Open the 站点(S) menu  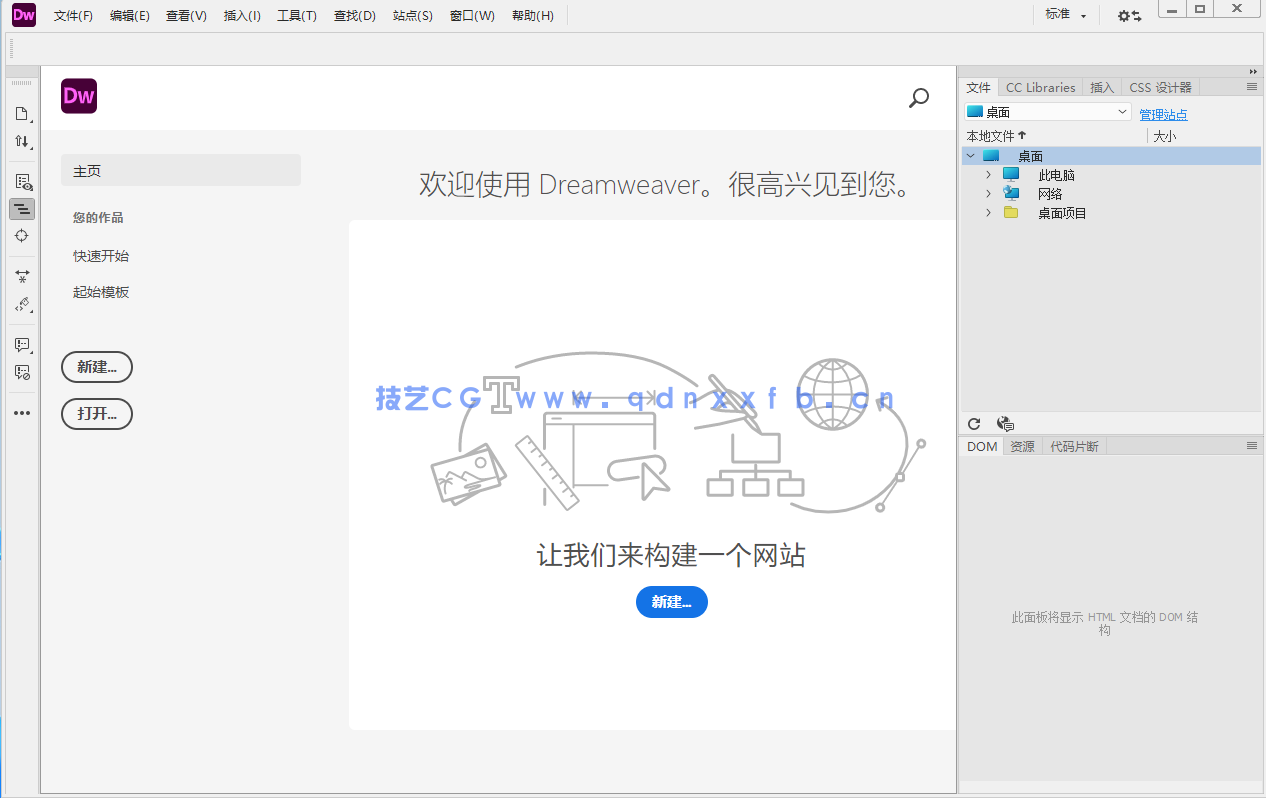pos(411,15)
